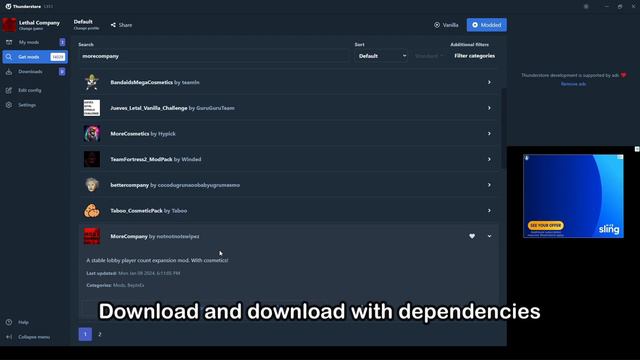Click the search field containing morecompany
640x360 pixels.
pyautogui.click(x=213, y=56)
